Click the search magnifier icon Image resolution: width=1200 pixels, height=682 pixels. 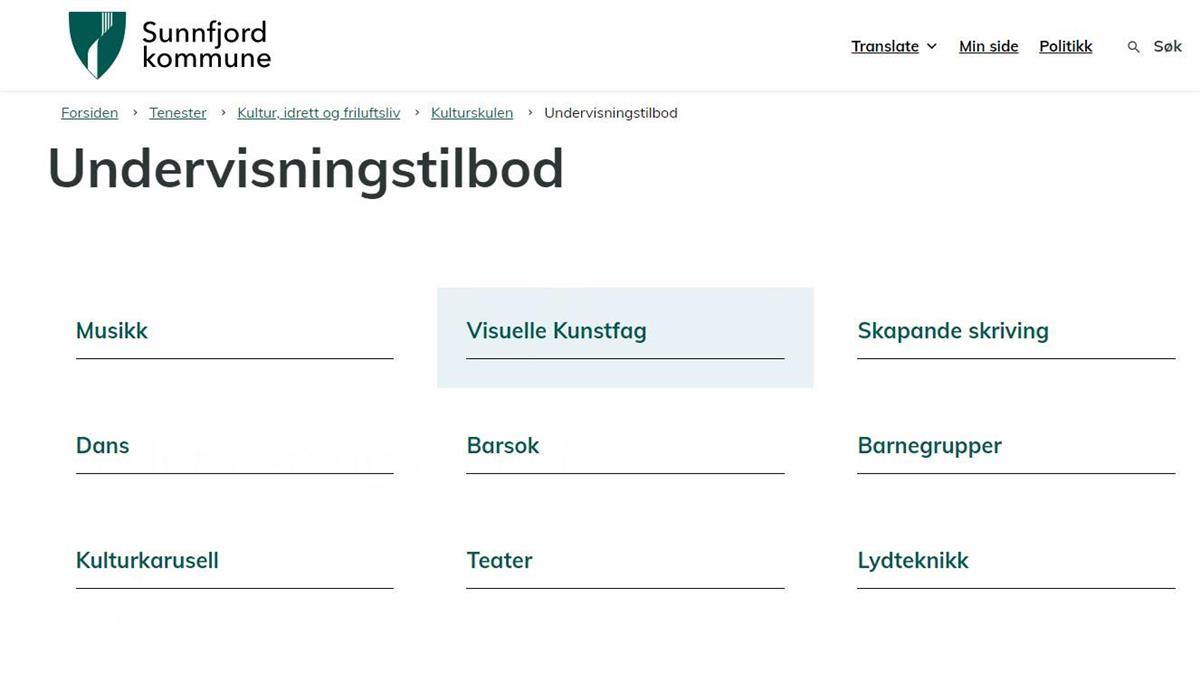point(1133,47)
